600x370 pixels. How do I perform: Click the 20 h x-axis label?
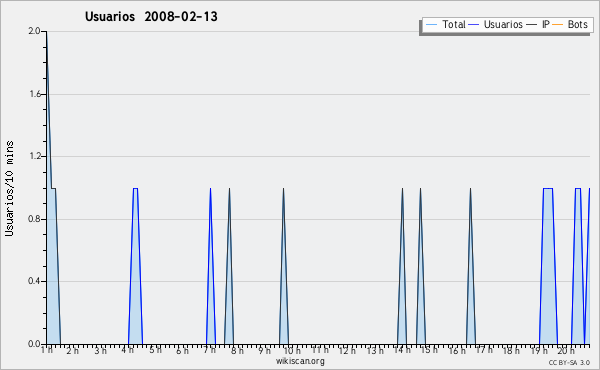click(566, 350)
